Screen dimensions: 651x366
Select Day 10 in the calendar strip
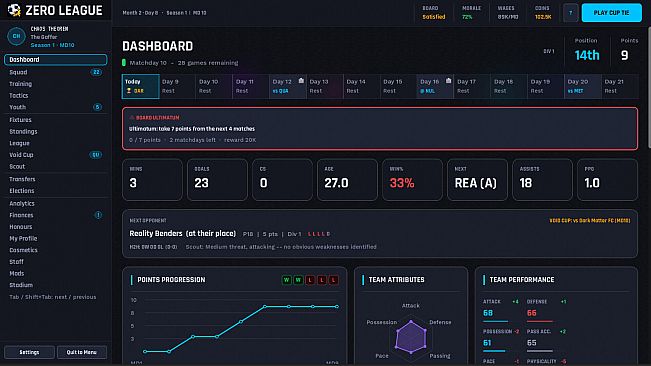[x=214, y=86]
